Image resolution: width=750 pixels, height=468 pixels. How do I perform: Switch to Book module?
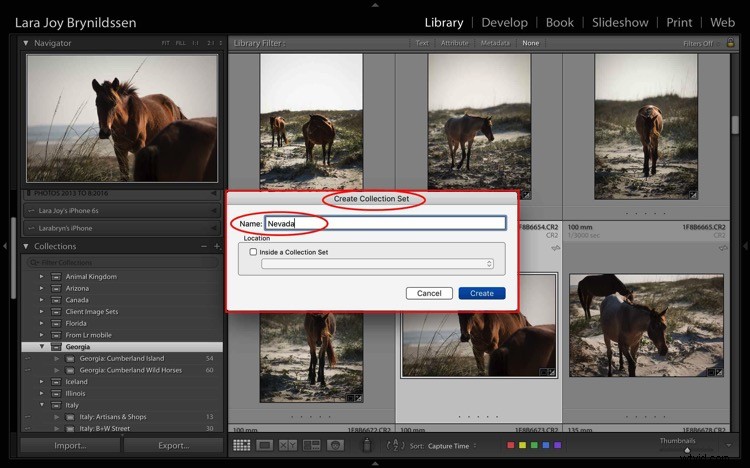(560, 22)
